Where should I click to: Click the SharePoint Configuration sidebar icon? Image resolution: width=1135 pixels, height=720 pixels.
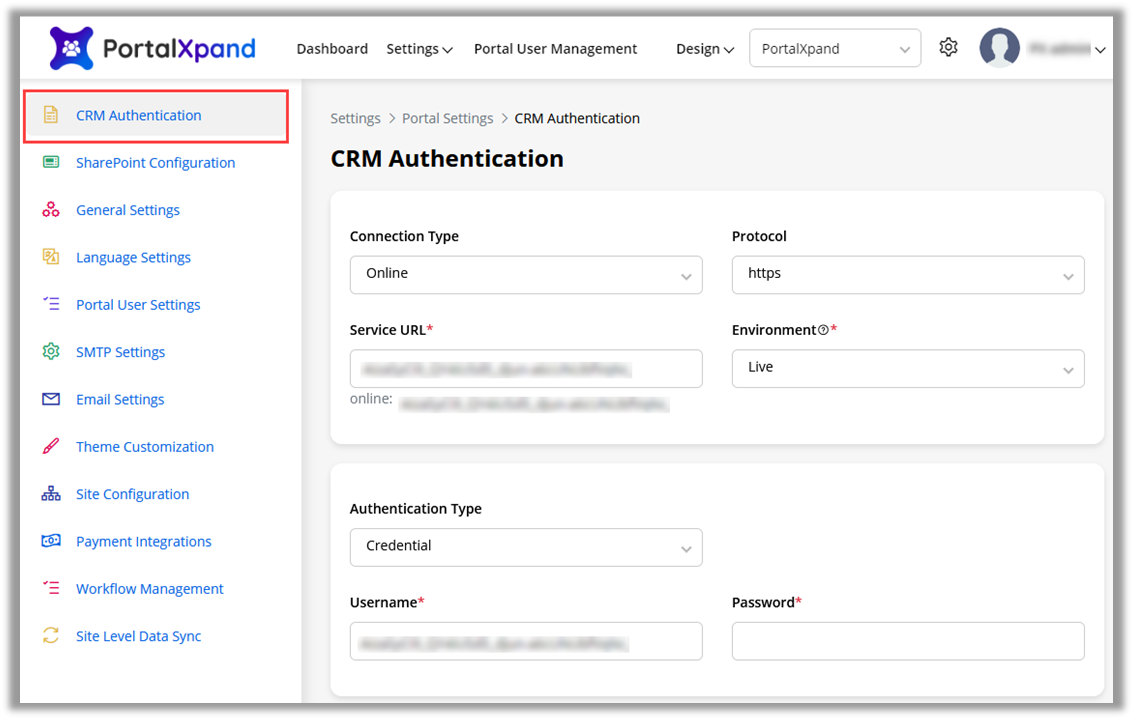click(x=51, y=162)
